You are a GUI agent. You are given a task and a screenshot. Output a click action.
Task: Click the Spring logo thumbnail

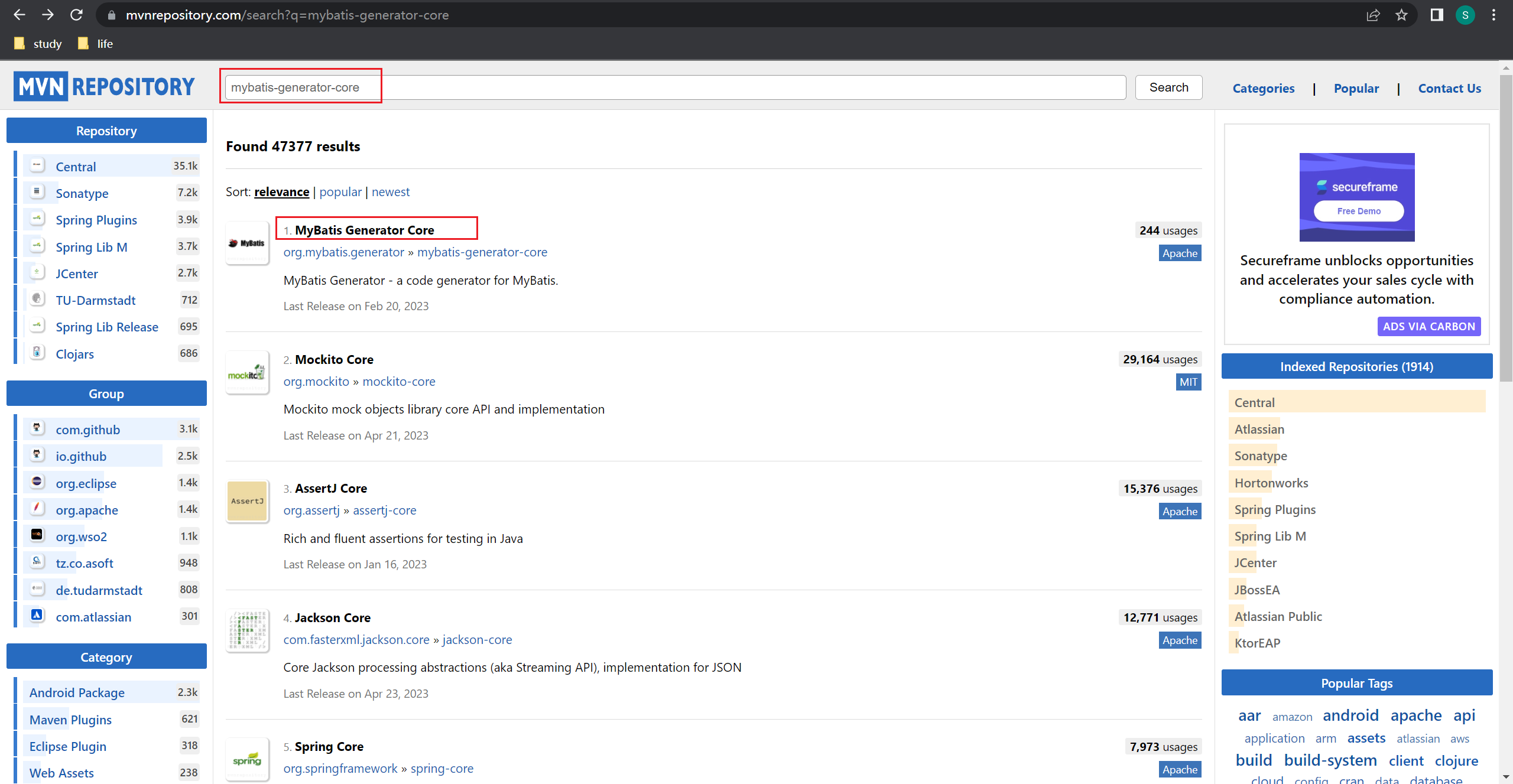point(248,760)
